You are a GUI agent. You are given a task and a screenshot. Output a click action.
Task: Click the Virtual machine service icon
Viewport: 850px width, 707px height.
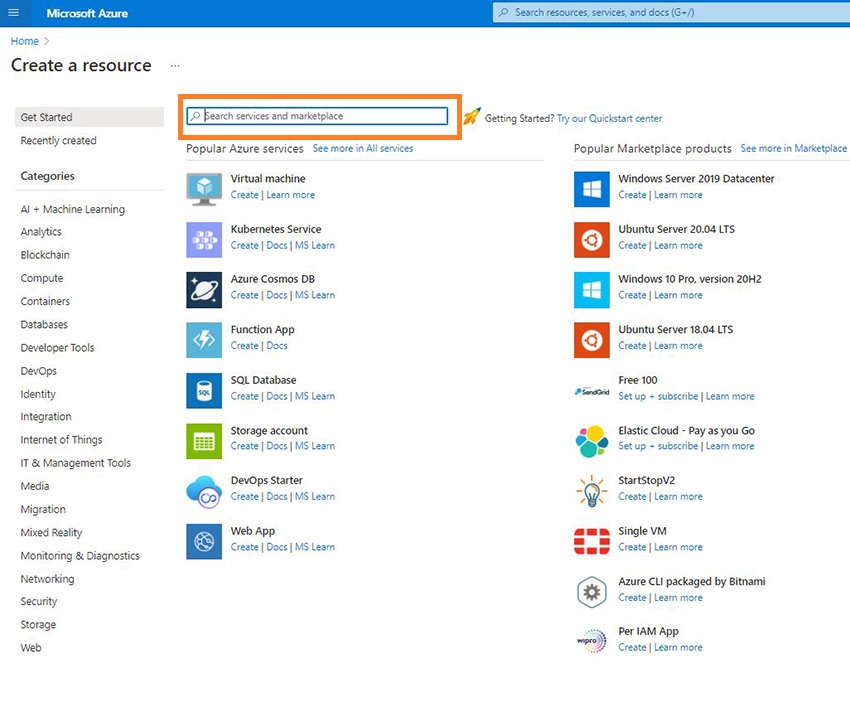pos(204,188)
